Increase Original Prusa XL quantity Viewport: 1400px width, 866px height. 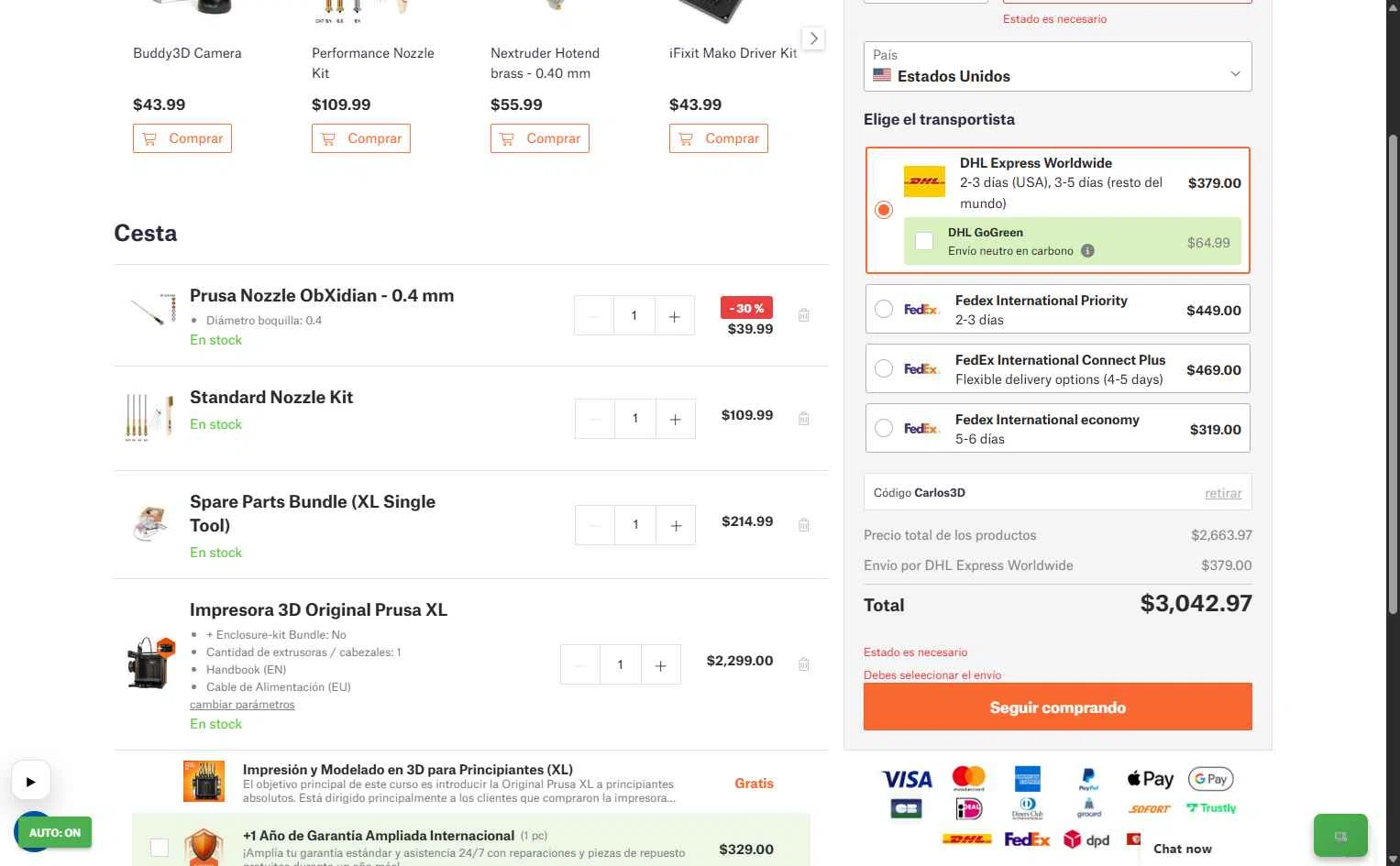coord(660,664)
